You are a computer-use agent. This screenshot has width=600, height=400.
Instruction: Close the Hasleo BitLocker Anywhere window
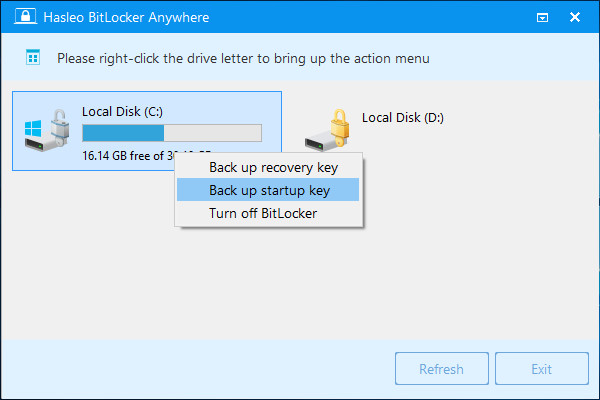pyautogui.click(x=575, y=17)
